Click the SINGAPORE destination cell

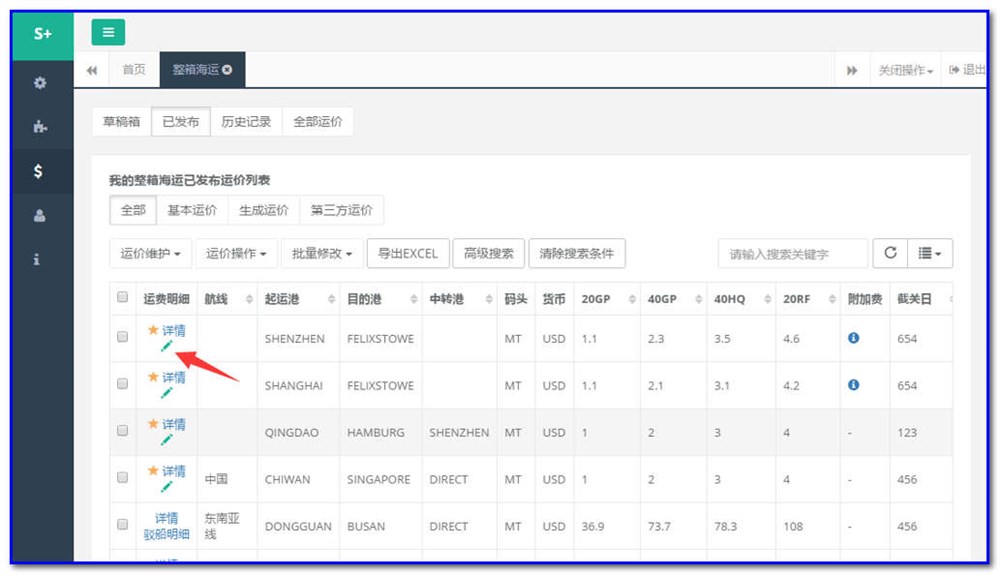[x=379, y=479]
